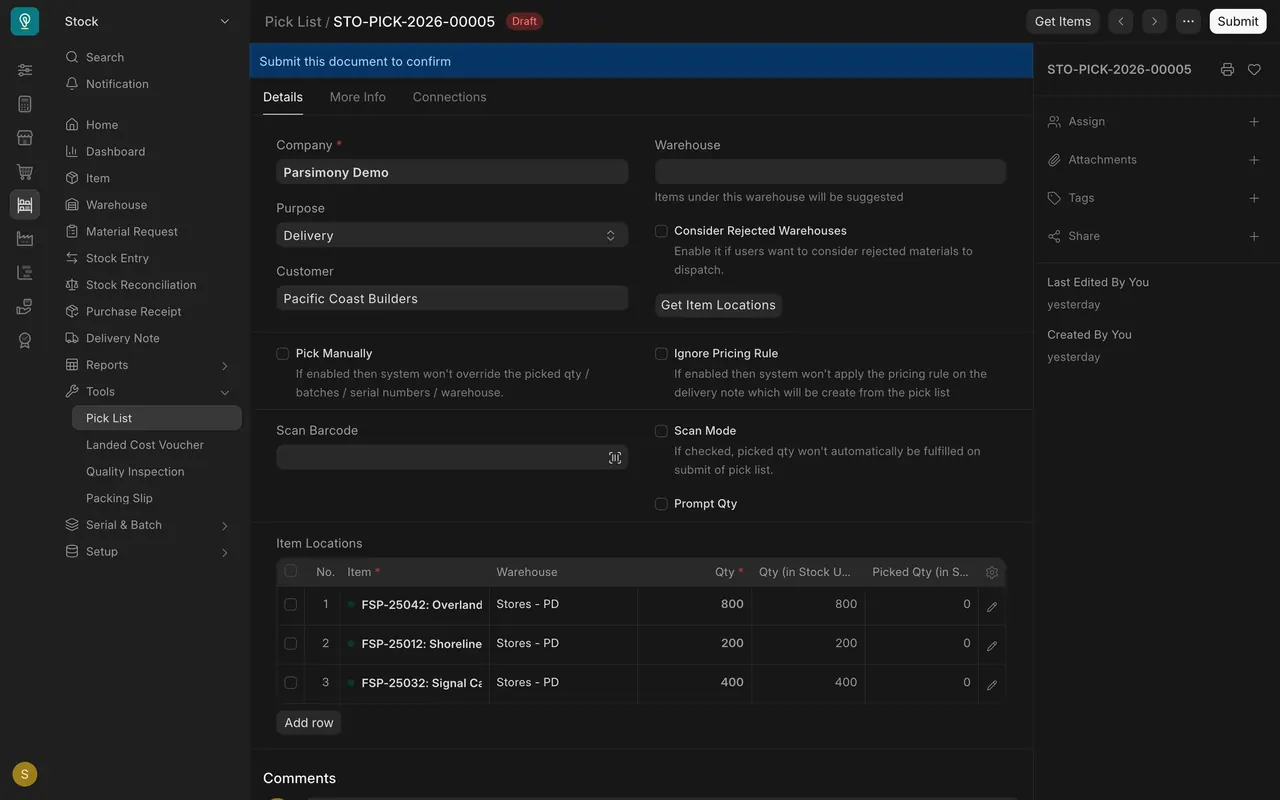Expand the Reports section in sidebar
Image resolution: width=1280 pixels, height=800 pixels.
[x=224, y=366]
